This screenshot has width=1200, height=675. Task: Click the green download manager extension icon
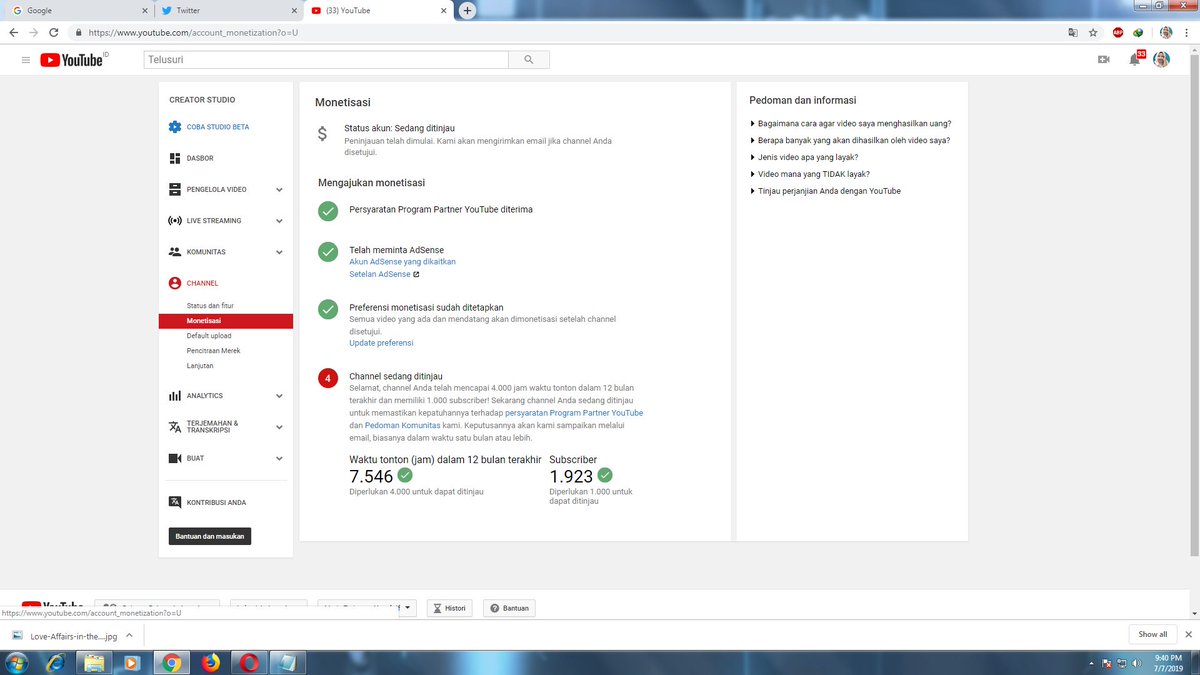tap(1138, 32)
